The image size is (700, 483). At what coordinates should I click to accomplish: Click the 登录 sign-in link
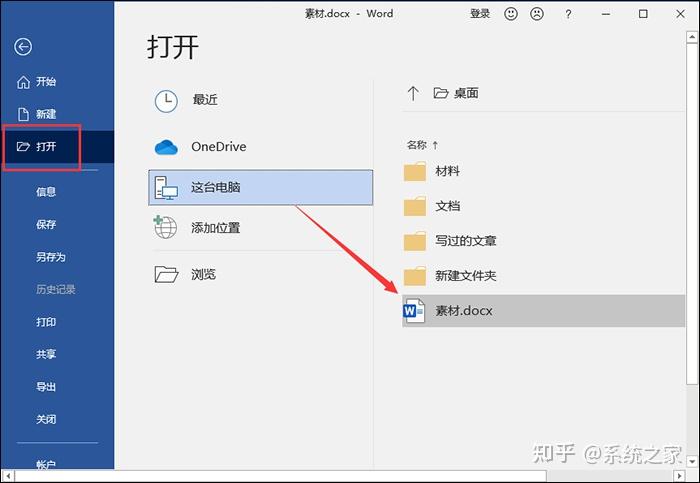(480, 14)
